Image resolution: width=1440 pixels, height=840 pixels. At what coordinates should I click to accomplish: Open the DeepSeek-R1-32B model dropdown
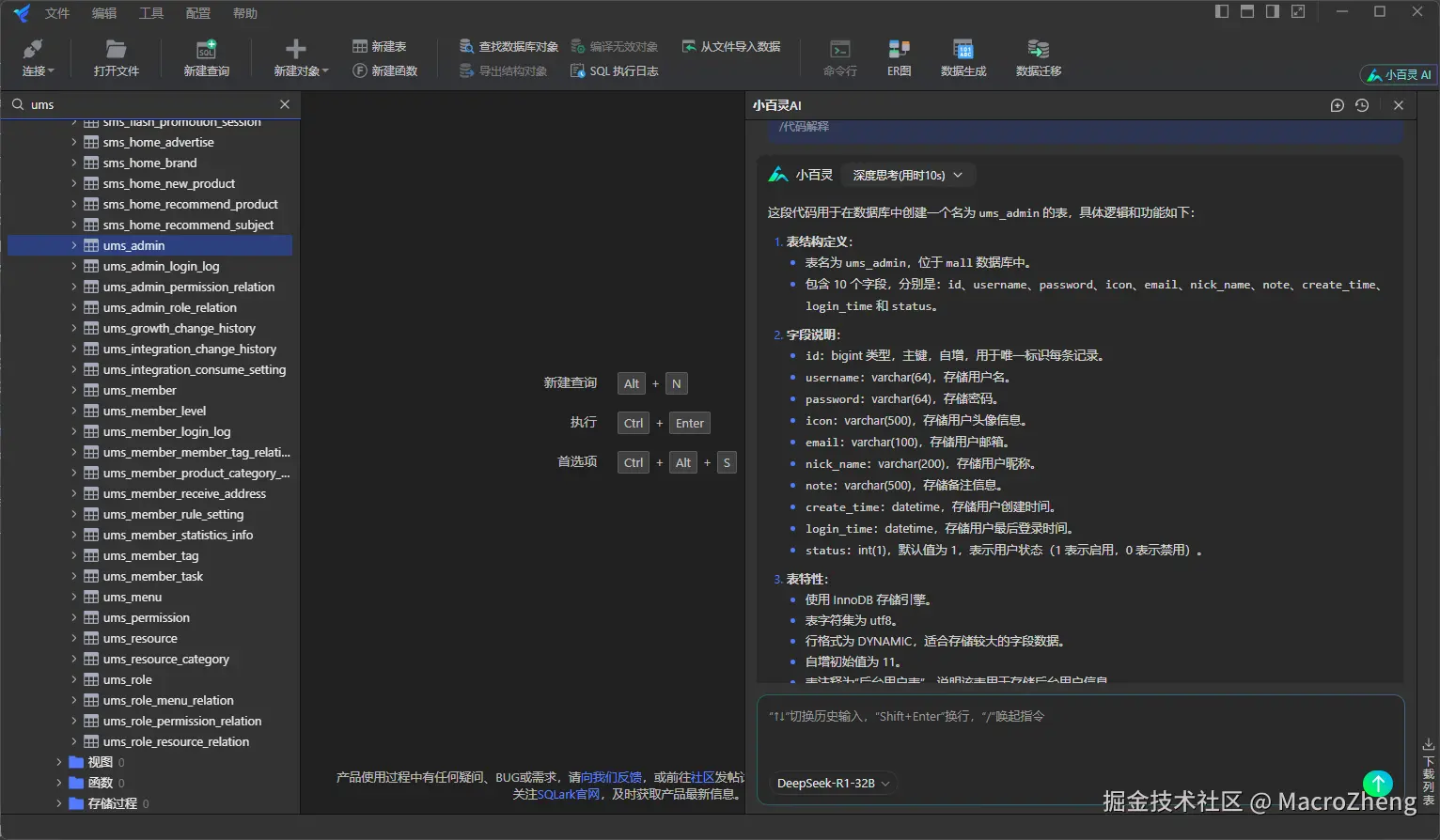tap(833, 783)
